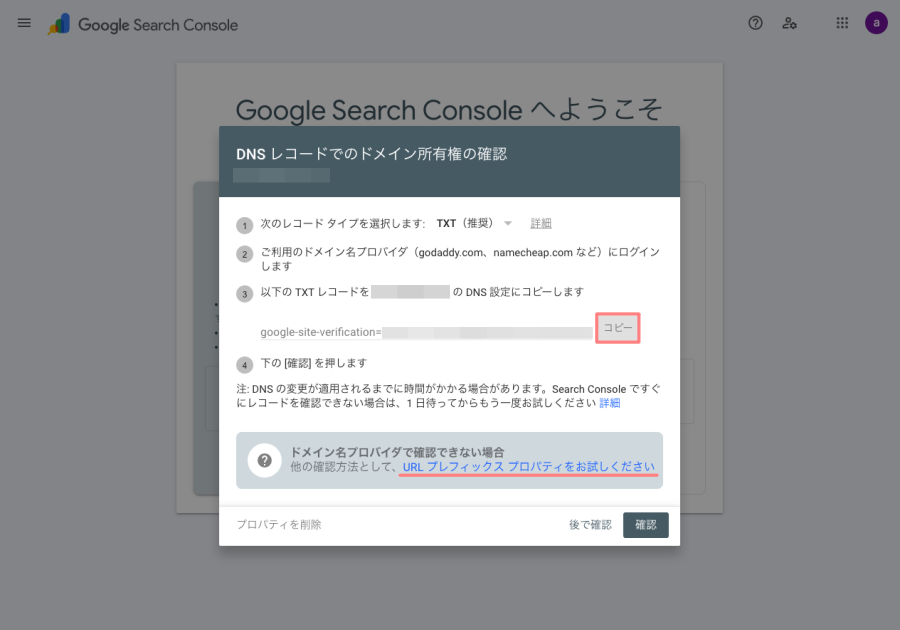Image resolution: width=900 pixels, height=630 pixels.
Task: Open 詳細 link in DNS note
Action: pyautogui.click(x=610, y=403)
